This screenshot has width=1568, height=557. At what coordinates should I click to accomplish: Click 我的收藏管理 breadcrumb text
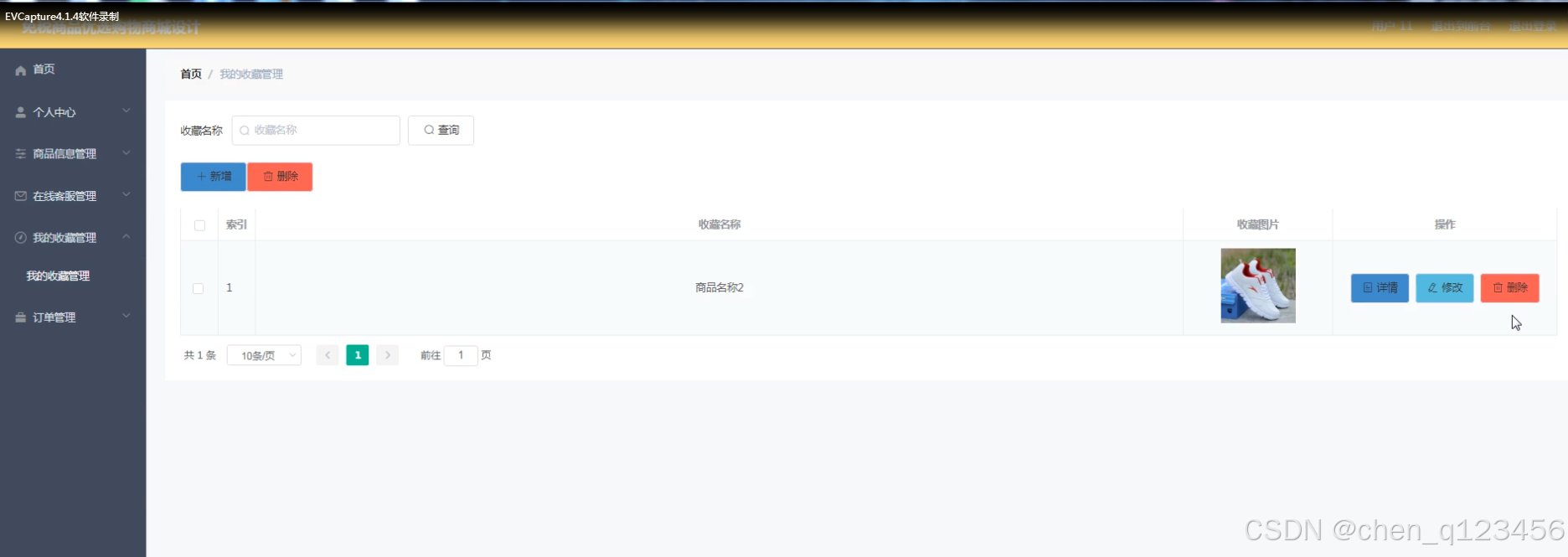pyautogui.click(x=251, y=74)
